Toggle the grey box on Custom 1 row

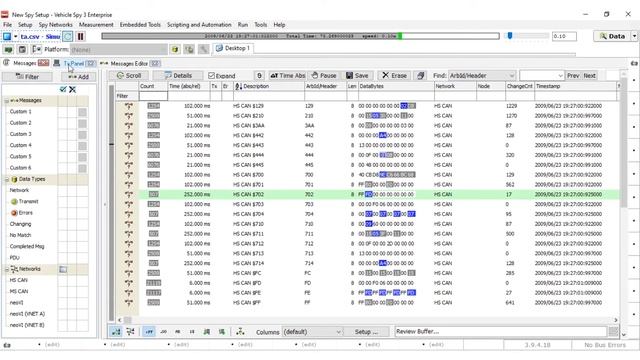[82, 112]
